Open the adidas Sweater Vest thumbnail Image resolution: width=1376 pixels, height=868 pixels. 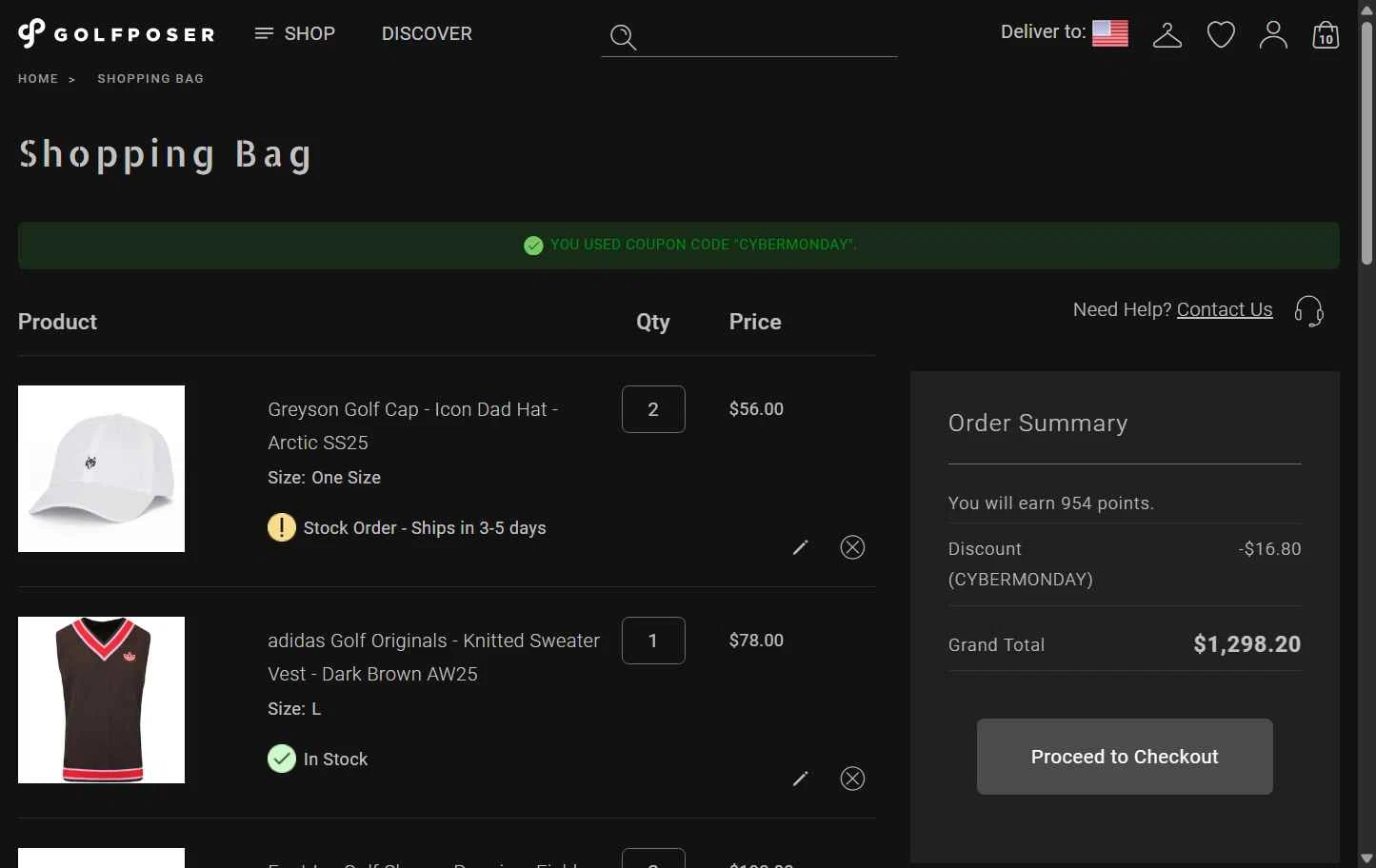[x=101, y=700]
